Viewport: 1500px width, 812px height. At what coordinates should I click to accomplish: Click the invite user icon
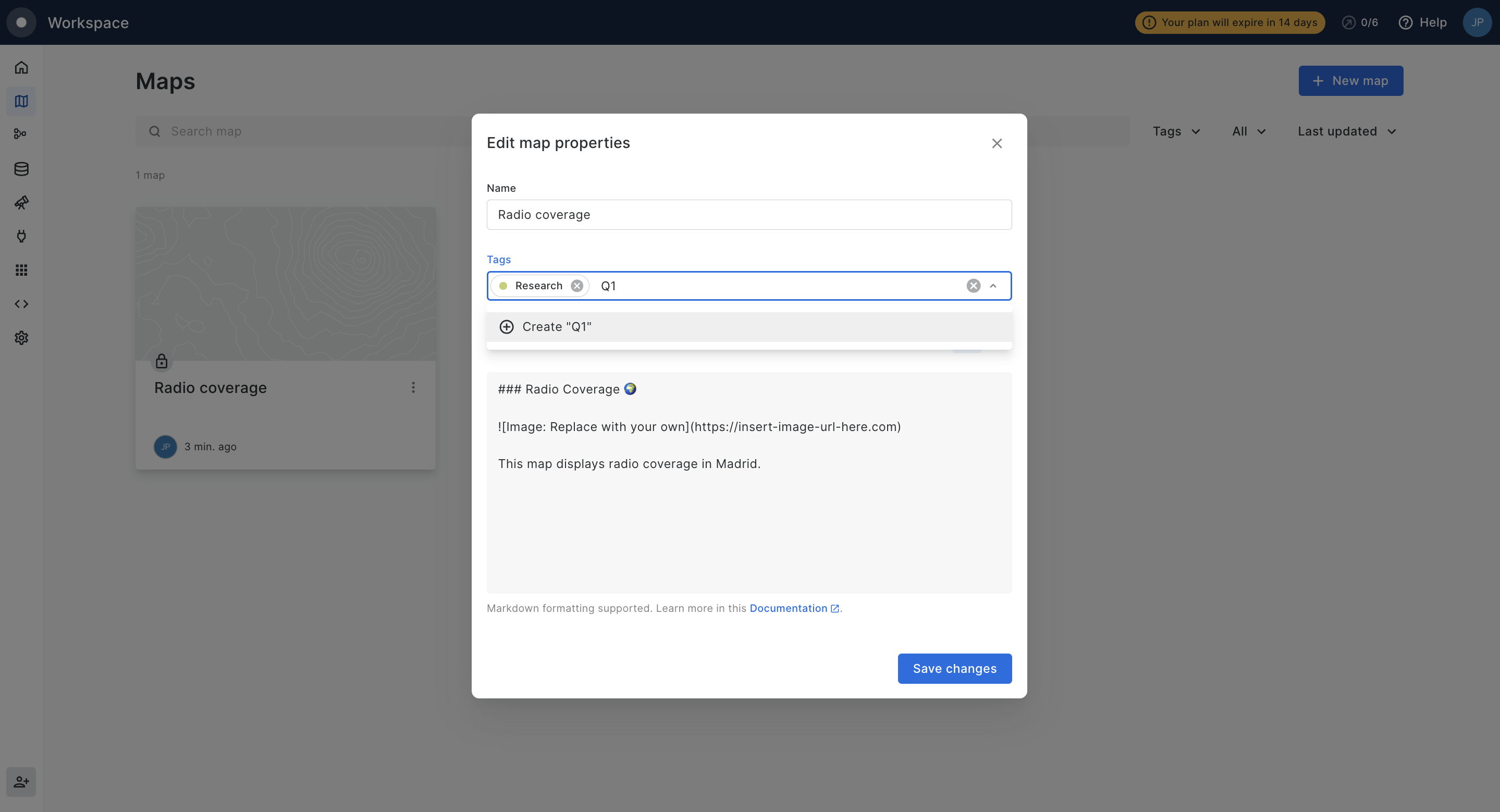pyautogui.click(x=21, y=782)
